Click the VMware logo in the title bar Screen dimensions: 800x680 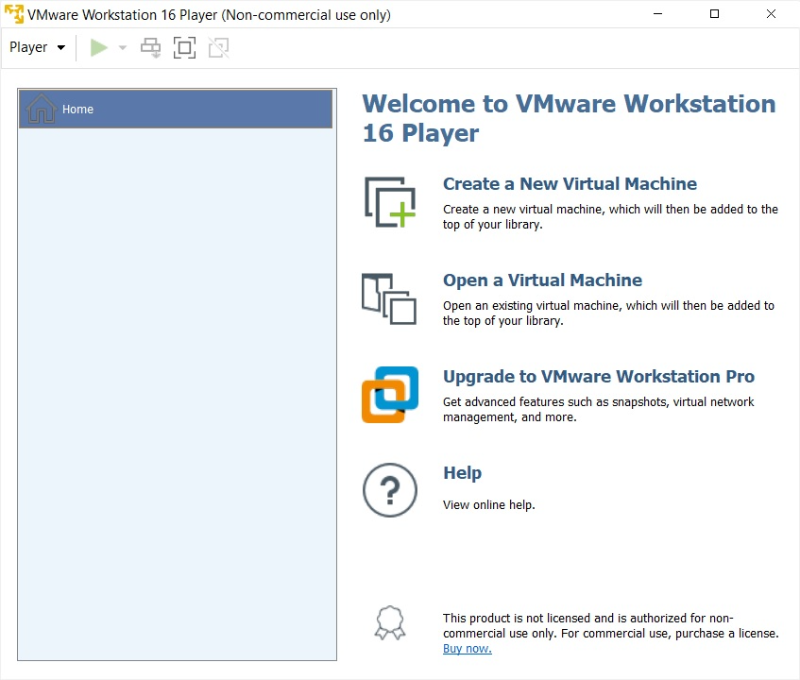click(13, 13)
